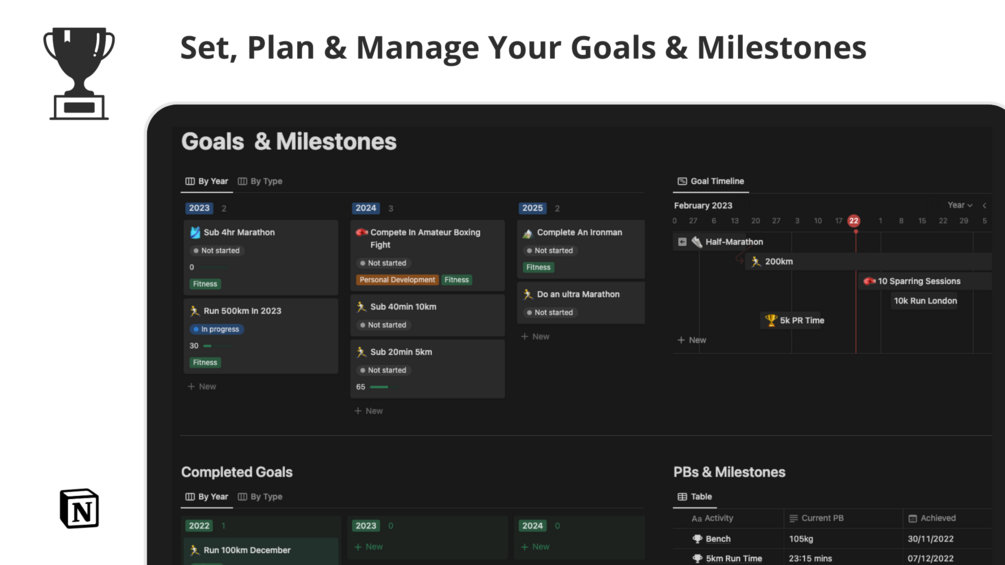The height and width of the screenshot is (565, 1005).
Task: Click the blue shirt icon on Sub 4hr Marathon
Action: (195, 232)
